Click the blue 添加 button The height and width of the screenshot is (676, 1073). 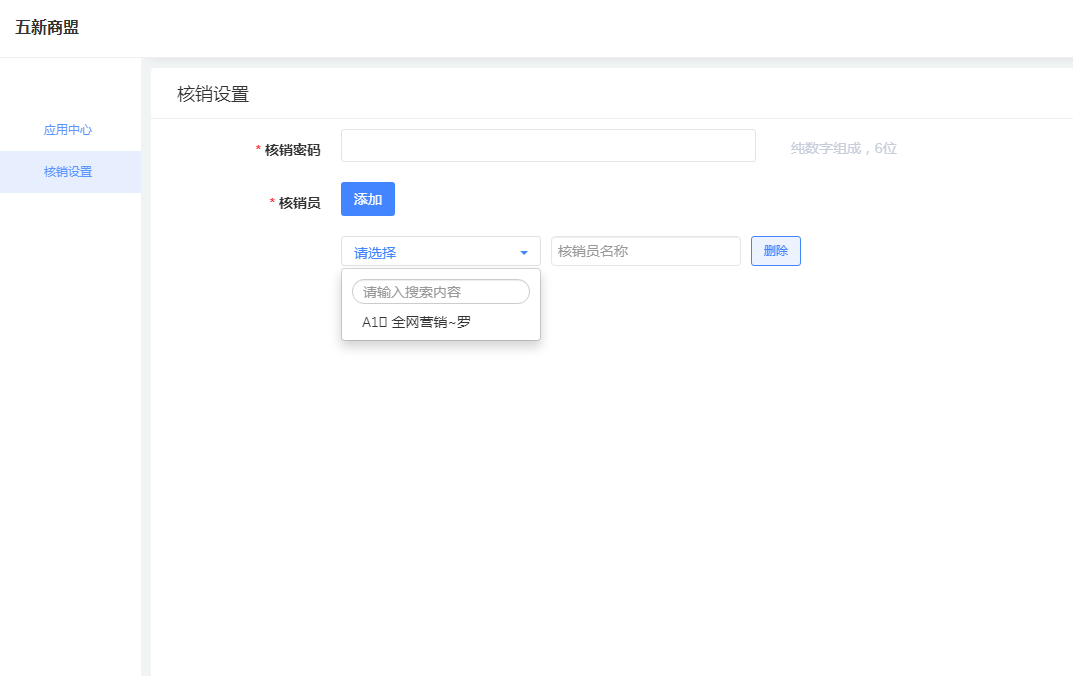click(367, 199)
